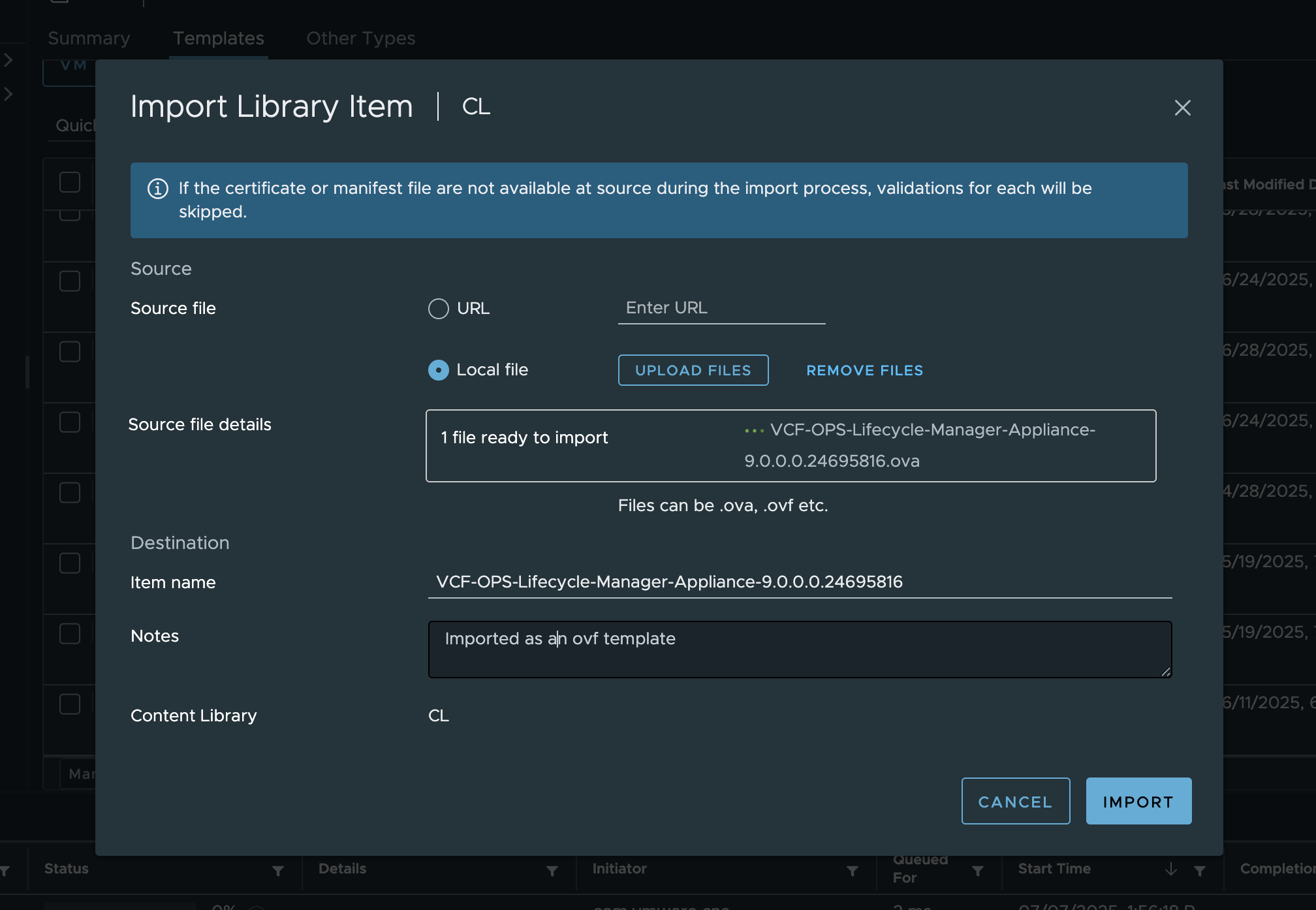Tick the header checkbox in the table
The width and height of the screenshot is (1316, 910).
click(x=70, y=182)
